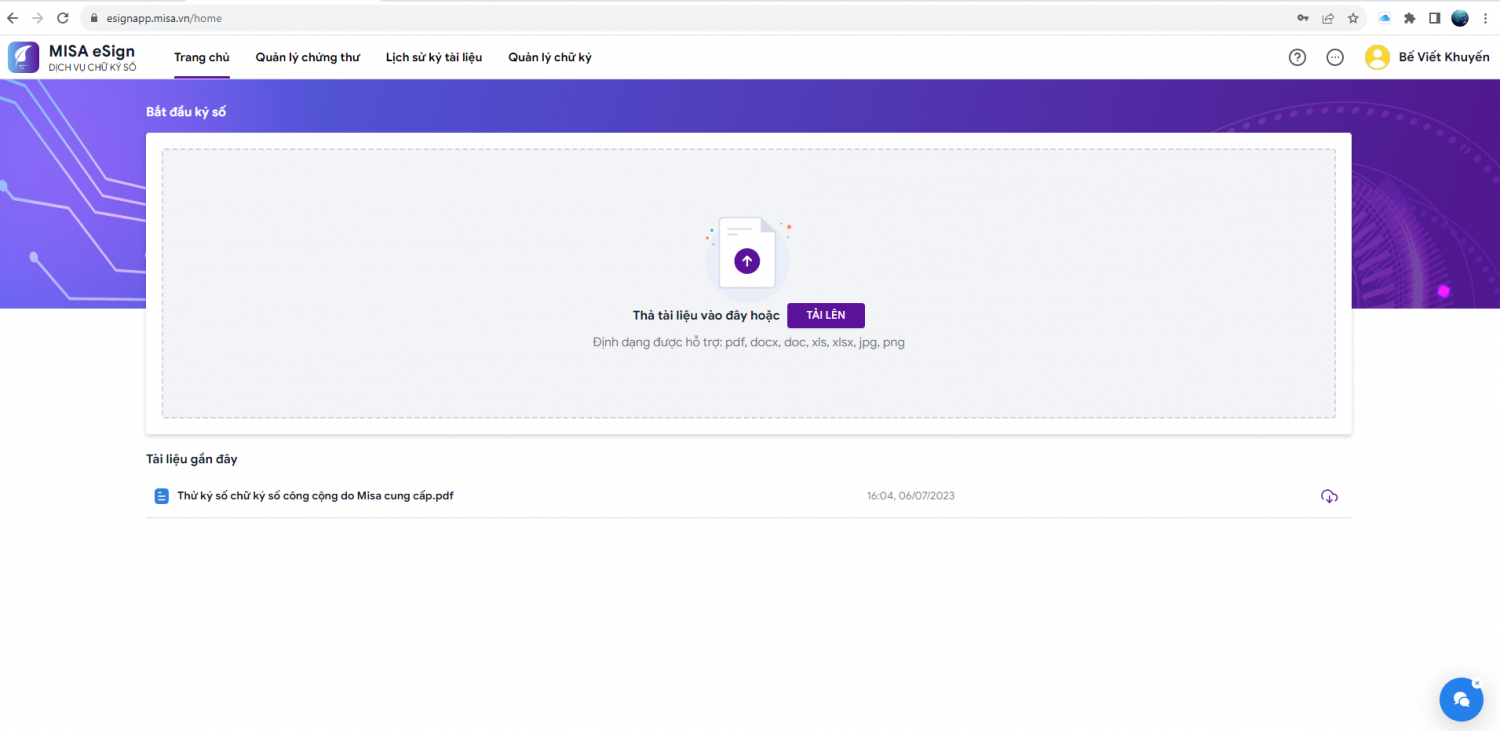Click the blue file icon of the recent document
The height and width of the screenshot is (731, 1500).
point(161,496)
